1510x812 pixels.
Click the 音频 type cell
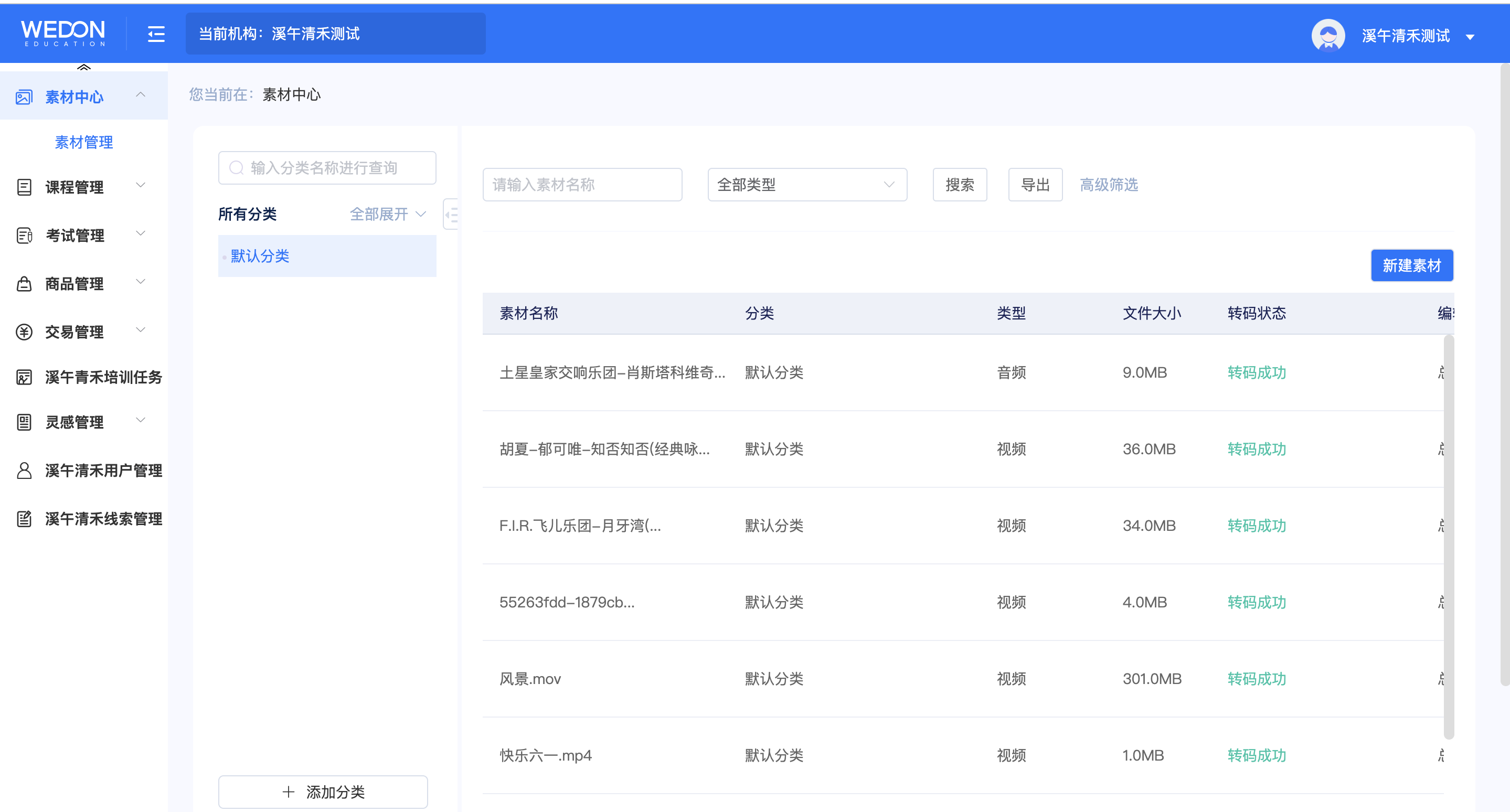1011,372
